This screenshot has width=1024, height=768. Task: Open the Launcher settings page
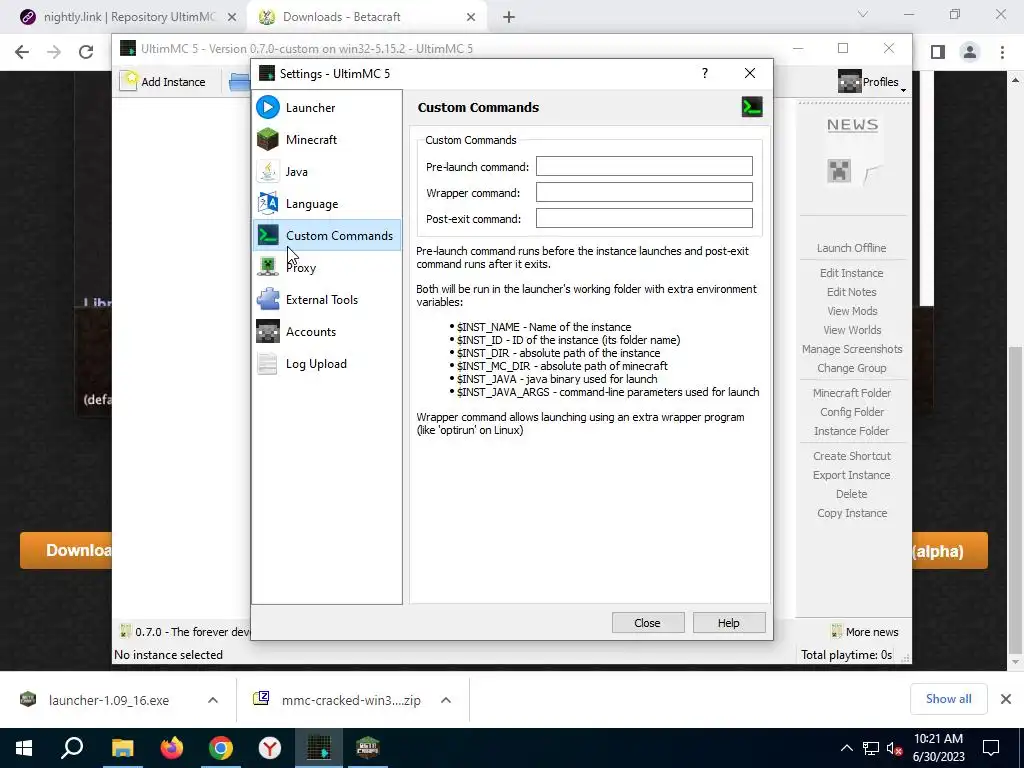tap(327, 108)
